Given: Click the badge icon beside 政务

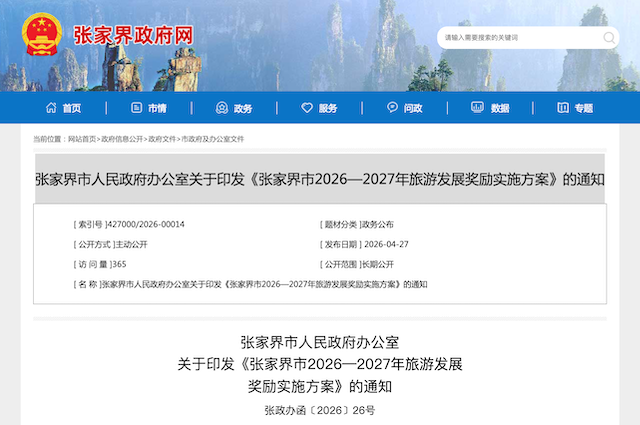Looking at the screenshot, I should click(222, 108).
